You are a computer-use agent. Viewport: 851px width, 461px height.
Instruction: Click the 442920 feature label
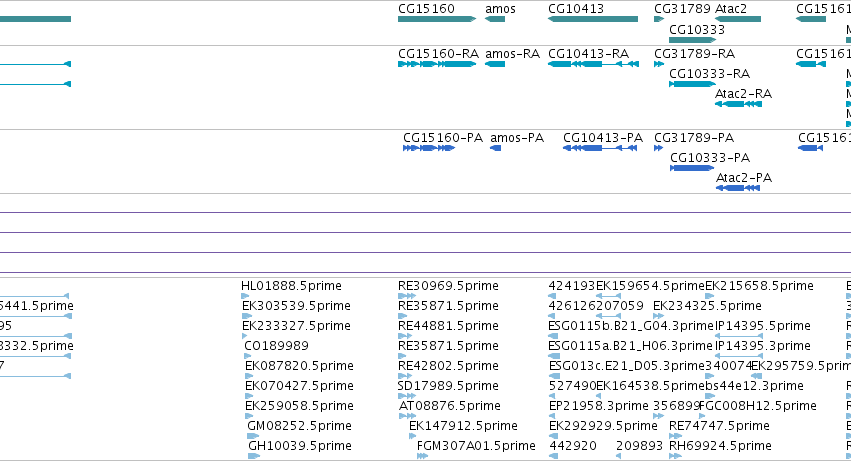click(x=573, y=446)
